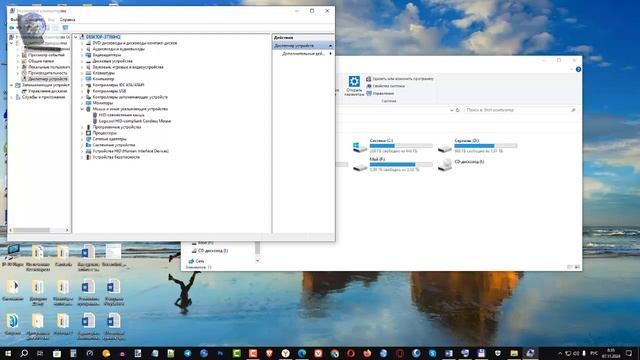Open the Справка menu

coord(67,20)
